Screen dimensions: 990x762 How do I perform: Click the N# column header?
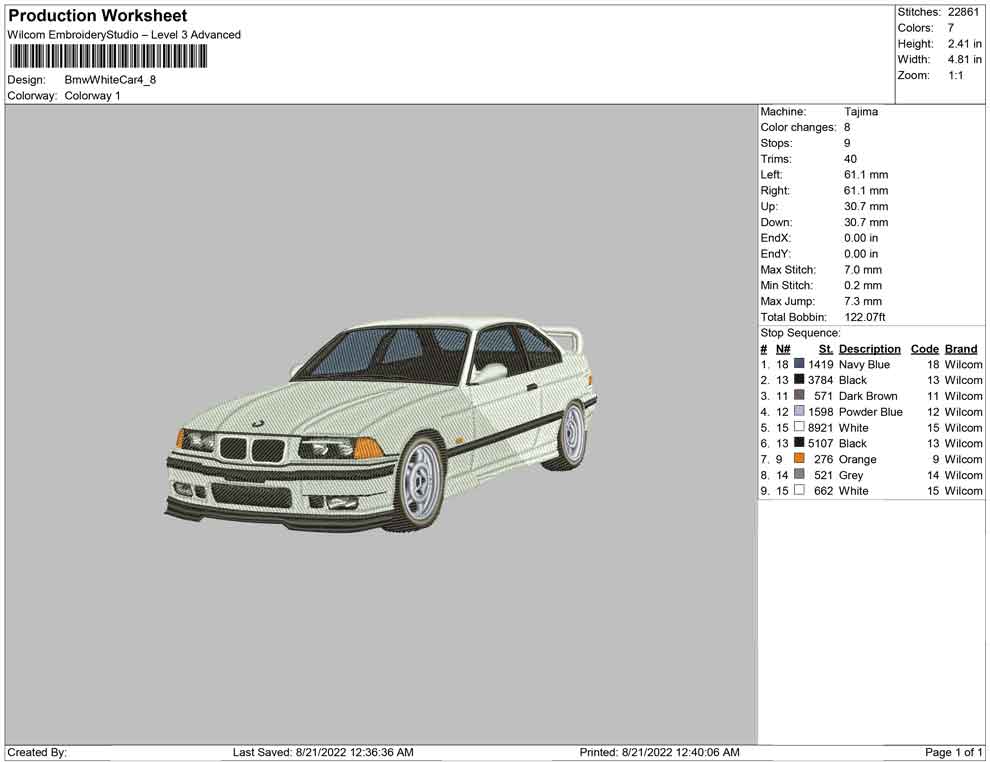click(x=783, y=349)
